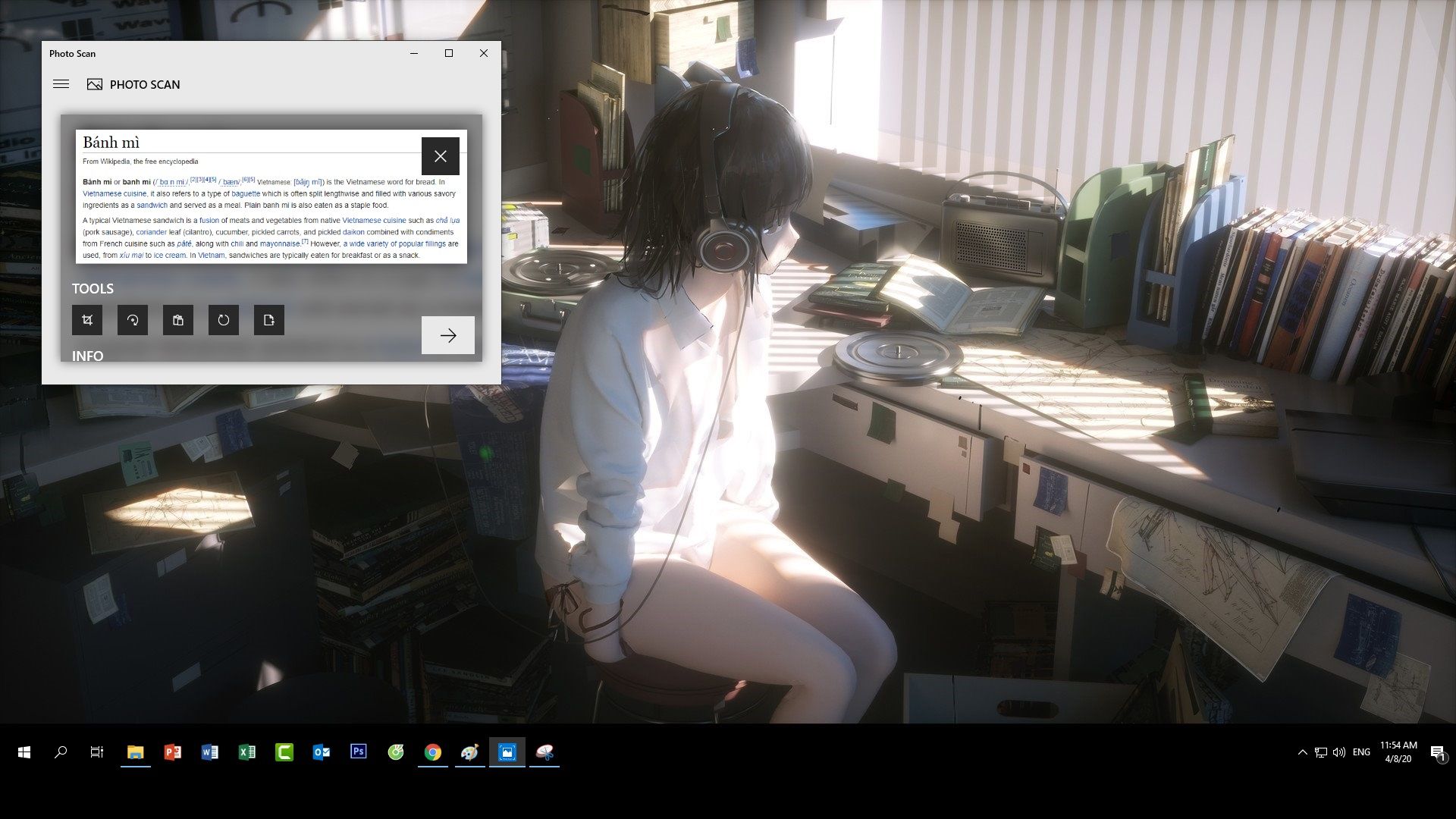Open taskbar search
Screen dimensions: 1456x819
pyautogui.click(x=61, y=752)
